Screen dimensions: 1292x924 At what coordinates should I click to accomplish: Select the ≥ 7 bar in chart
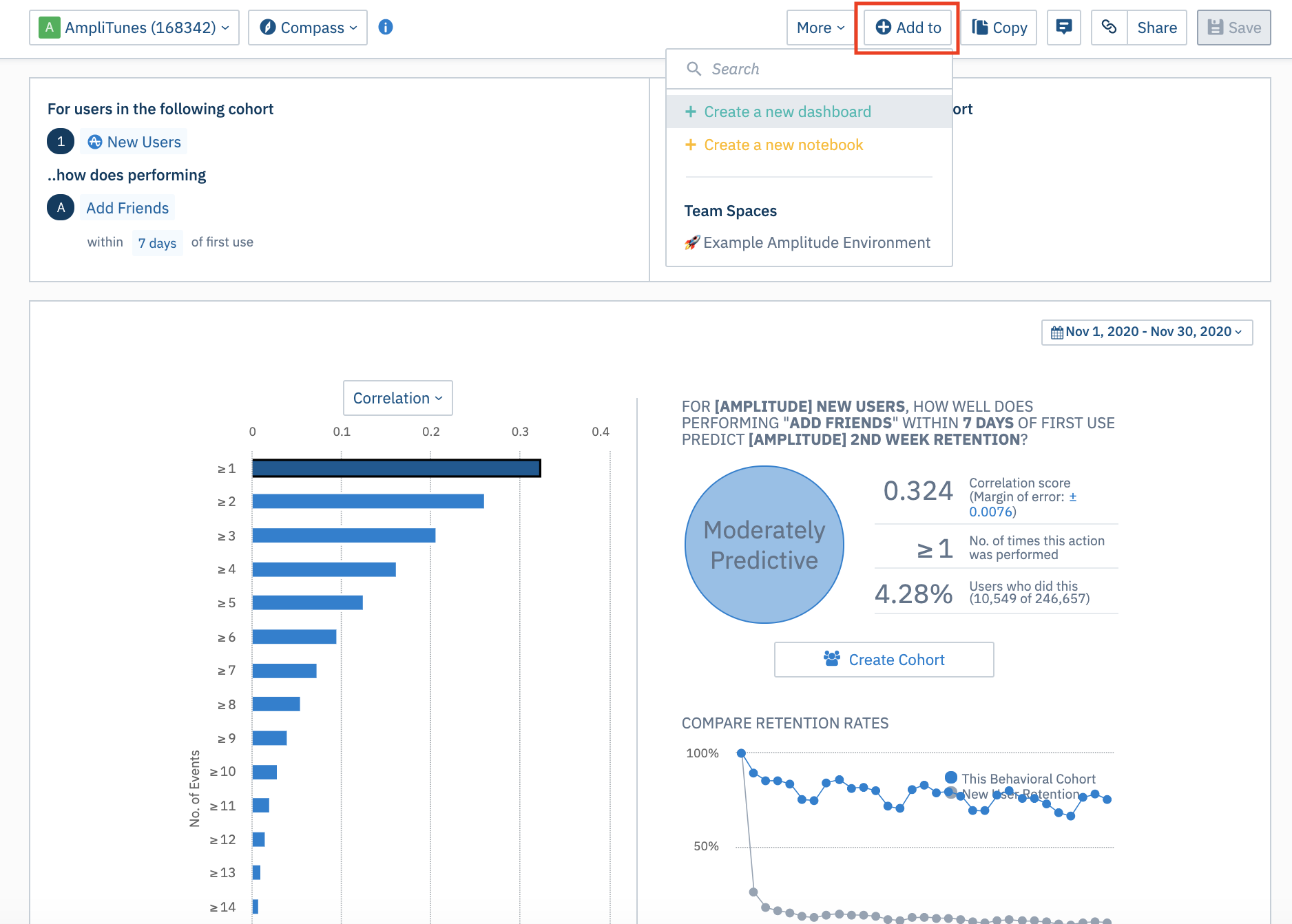click(284, 671)
